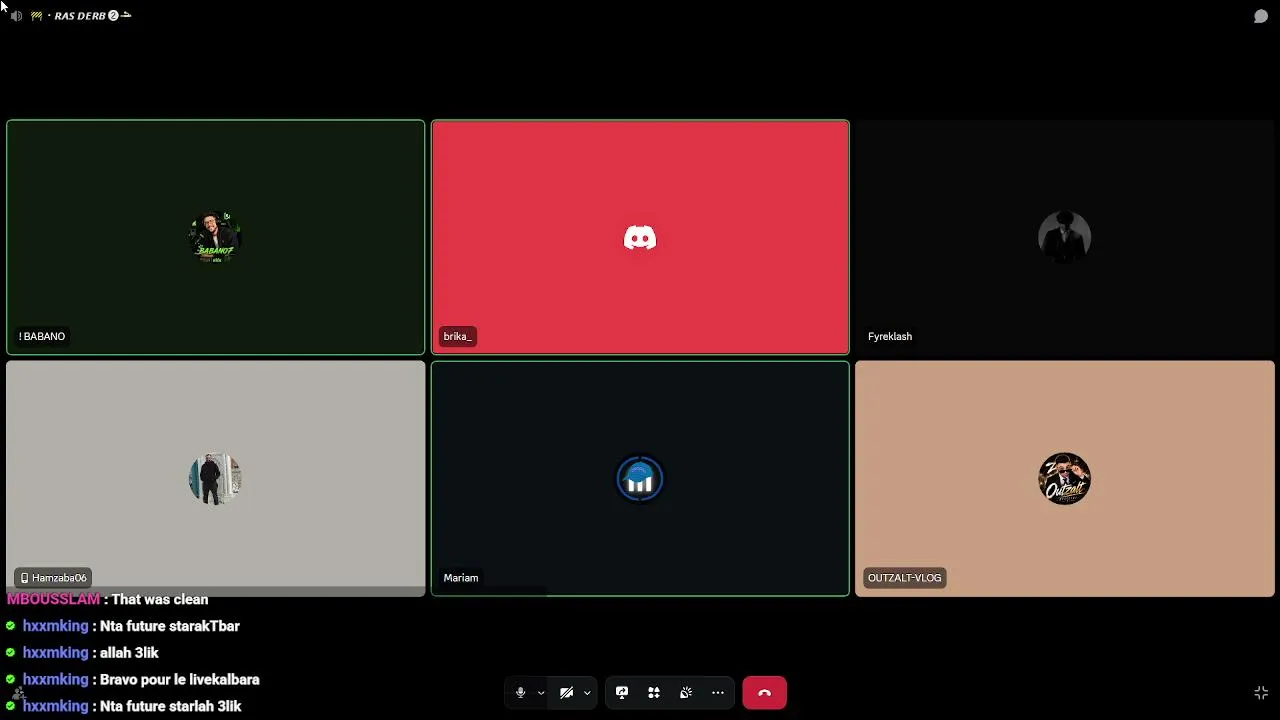Click the ! BABANO avatar
Image resolution: width=1280 pixels, height=720 pixels.
216,237
